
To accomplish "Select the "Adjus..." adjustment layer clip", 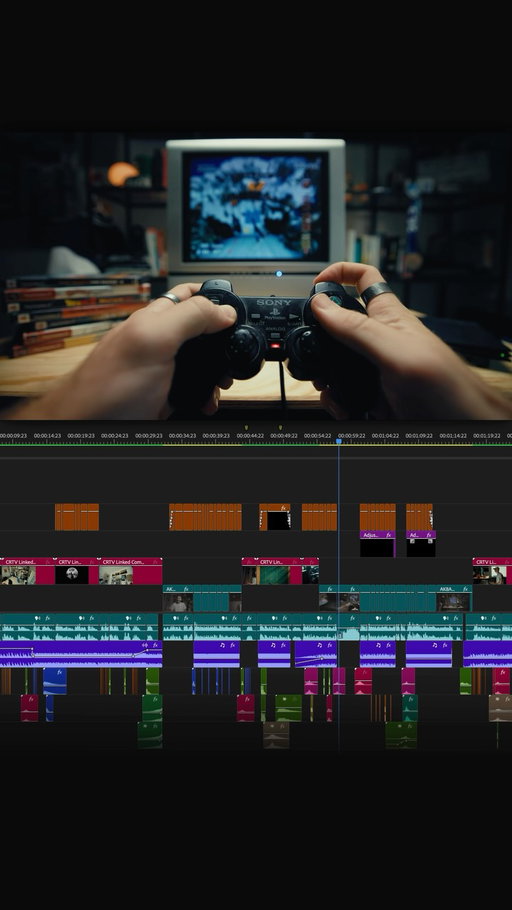I will (x=377, y=544).
